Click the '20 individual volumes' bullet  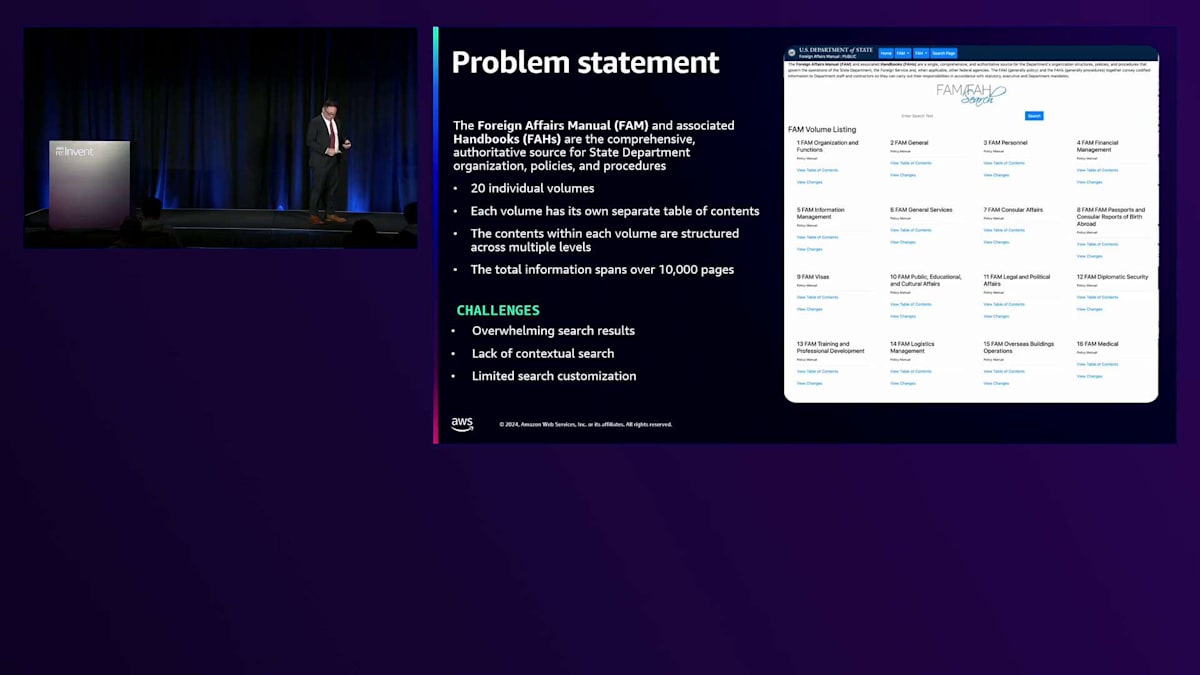coord(533,188)
